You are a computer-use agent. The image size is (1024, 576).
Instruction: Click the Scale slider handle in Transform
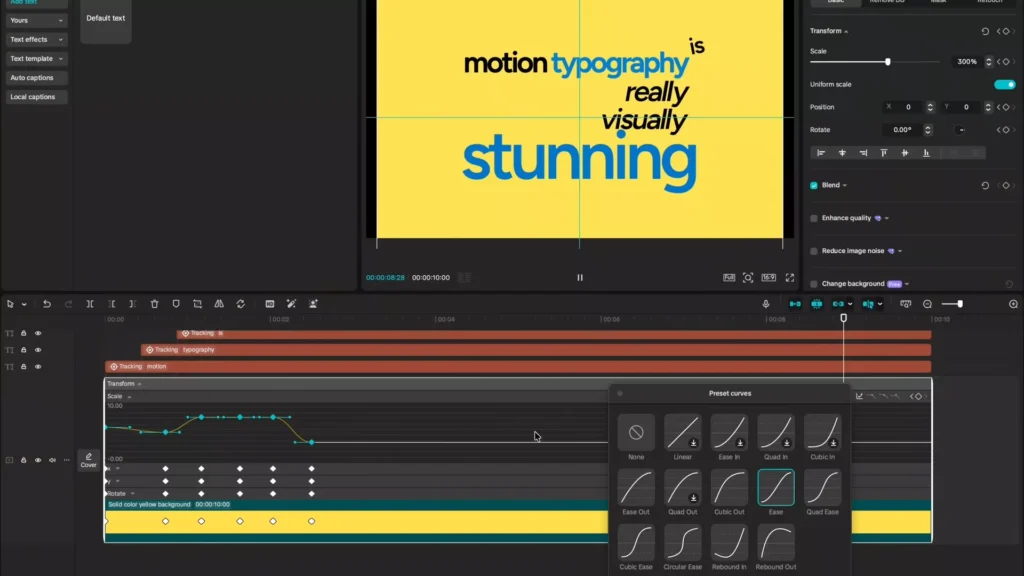888,62
